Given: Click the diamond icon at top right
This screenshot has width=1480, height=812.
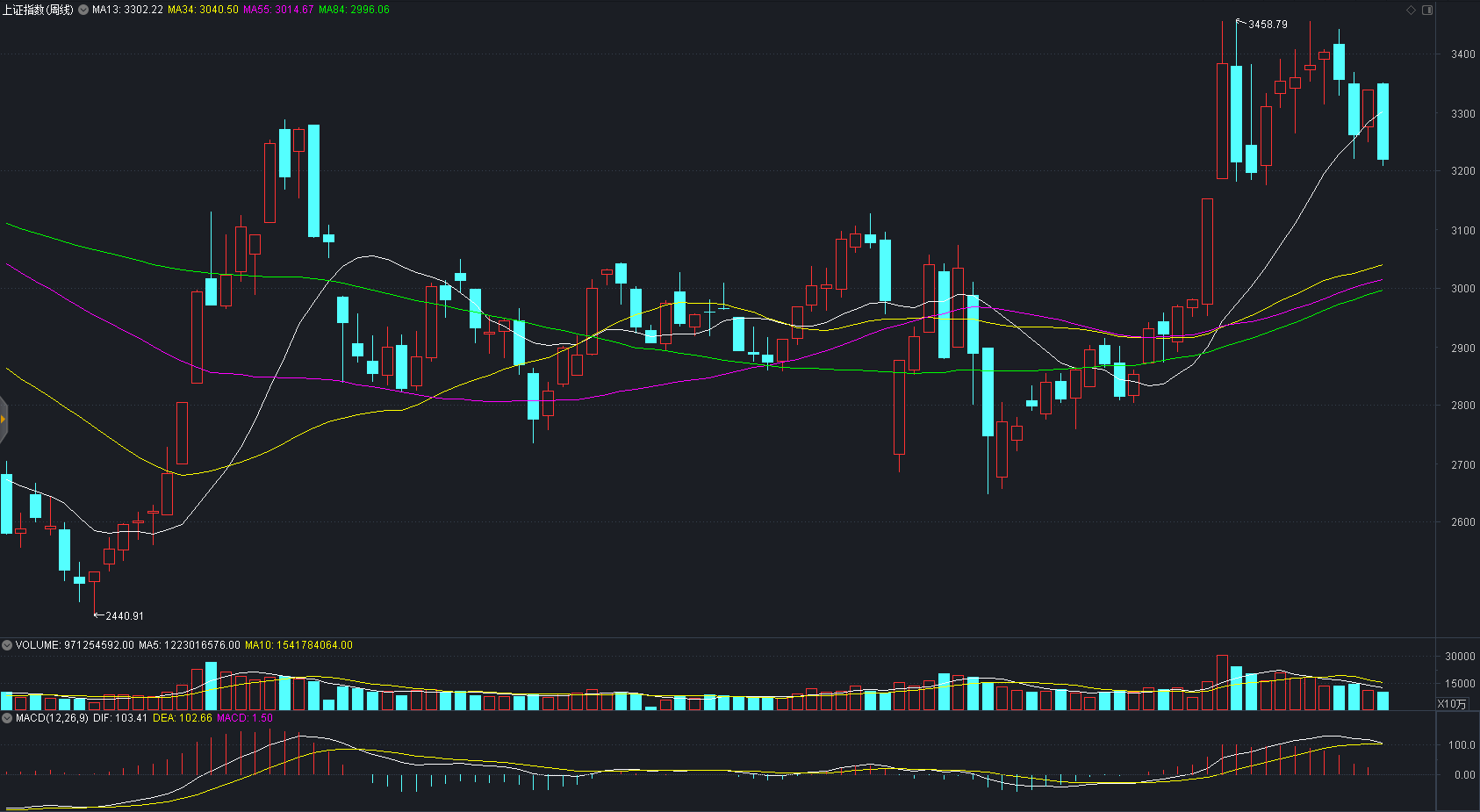Looking at the screenshot, I should coord(1412,11).
